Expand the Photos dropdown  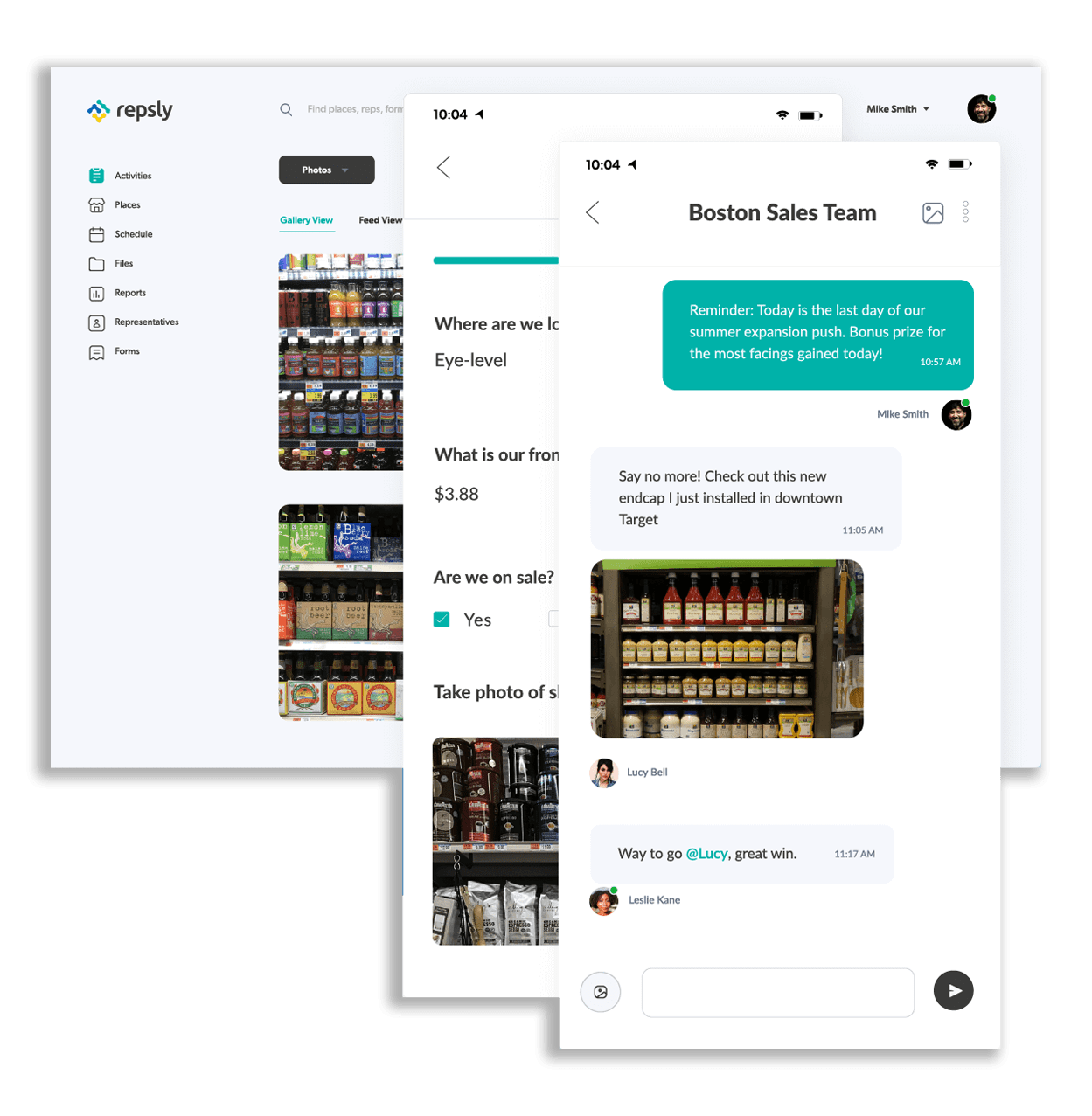pos(326,170)
